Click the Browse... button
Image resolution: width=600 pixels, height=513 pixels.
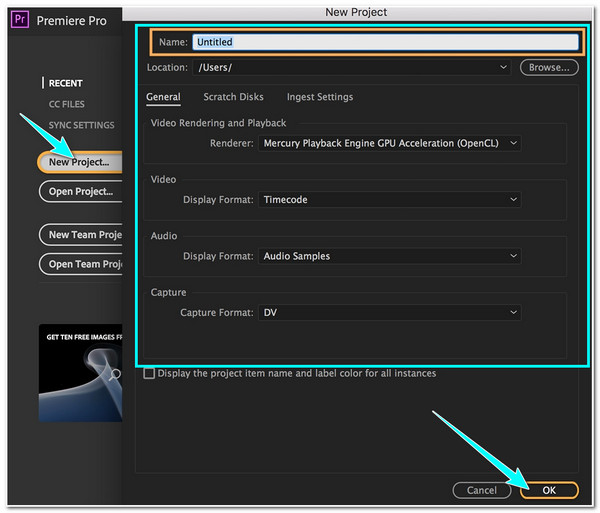[549, 68]
